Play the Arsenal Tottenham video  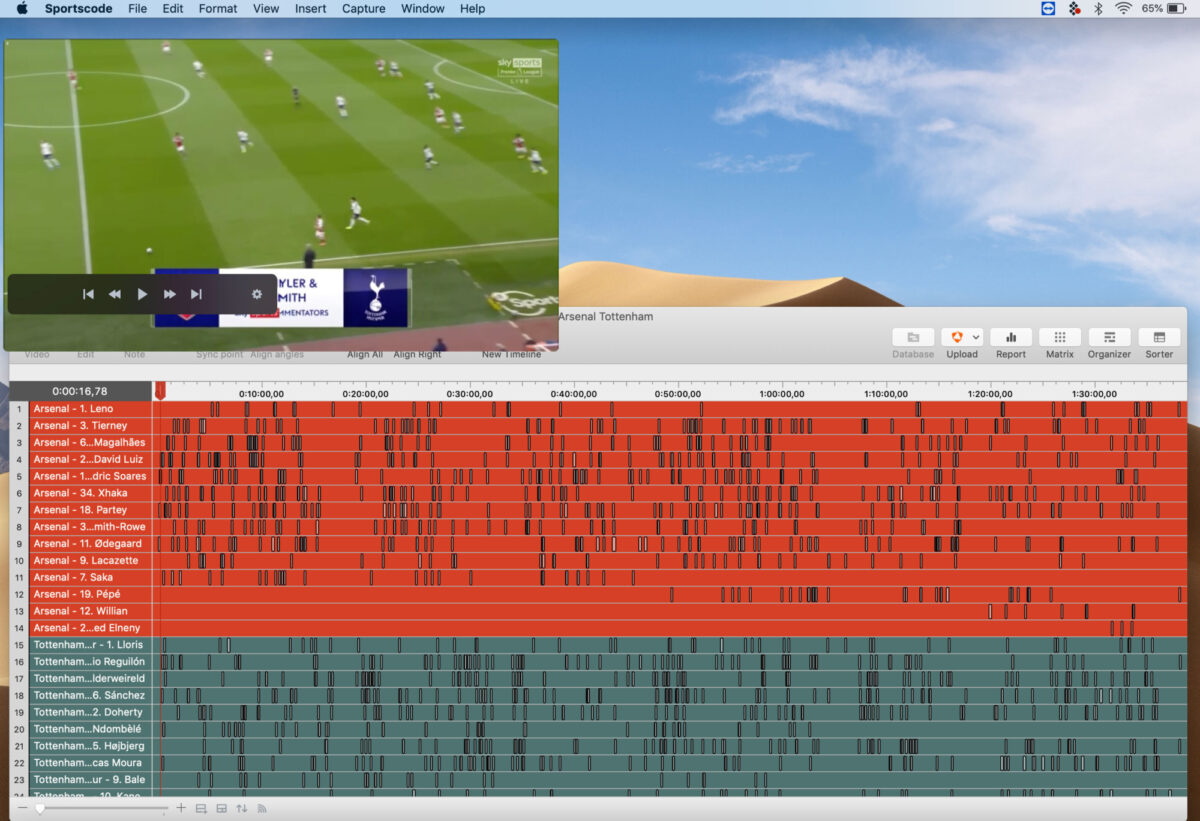[x=142, y=294]
